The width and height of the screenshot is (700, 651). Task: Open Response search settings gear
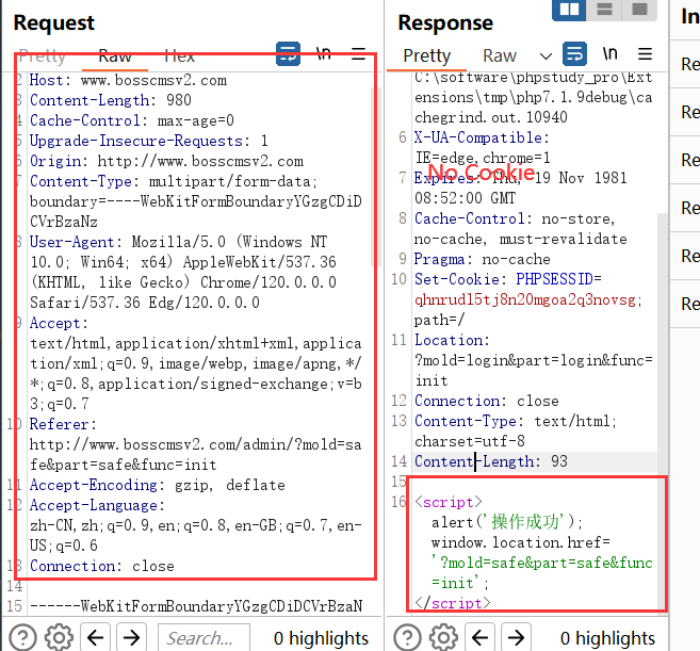[443, 637]
